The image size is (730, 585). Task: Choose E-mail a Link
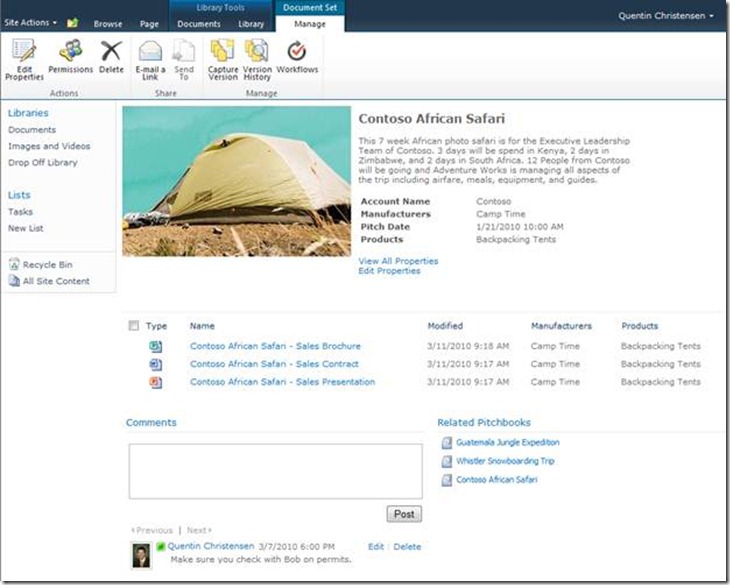coord(150,60)
